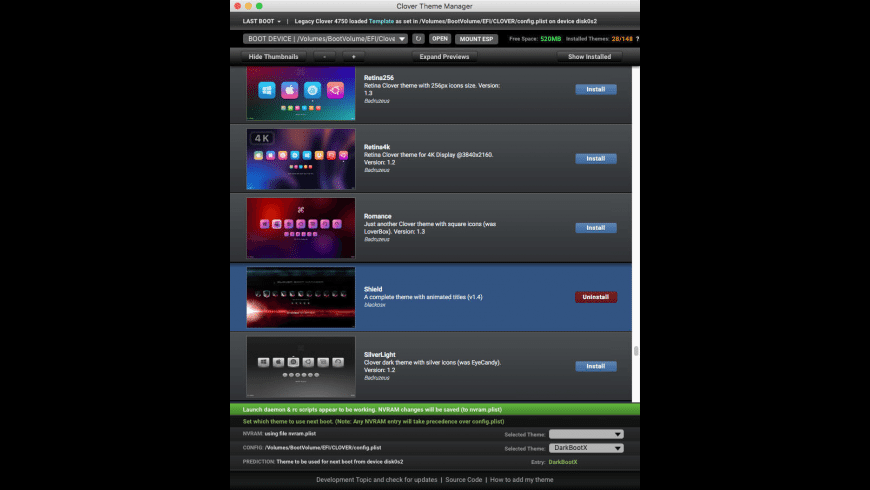Install the Retina256 theme

(595, 89)
